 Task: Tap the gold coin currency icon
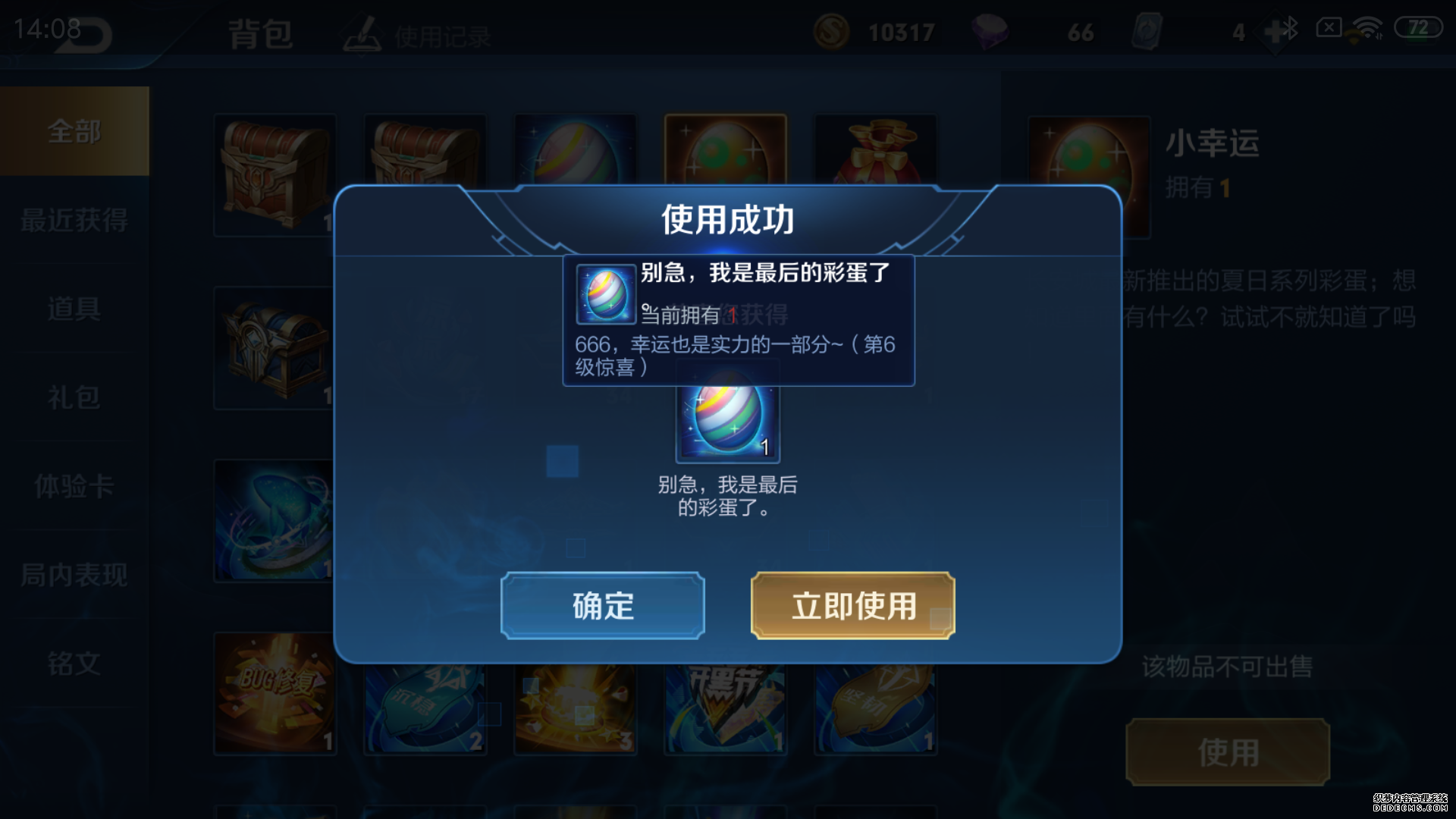point(832,32)
